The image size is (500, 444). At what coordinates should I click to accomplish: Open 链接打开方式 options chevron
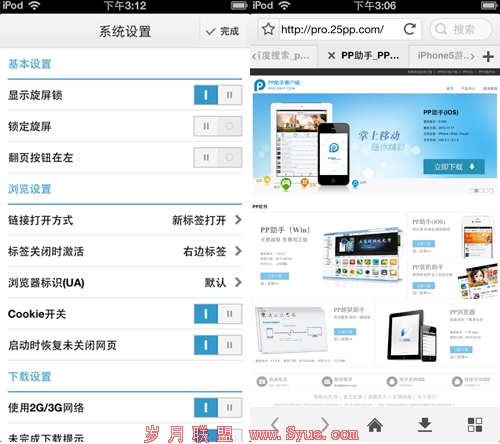[238, 220]
